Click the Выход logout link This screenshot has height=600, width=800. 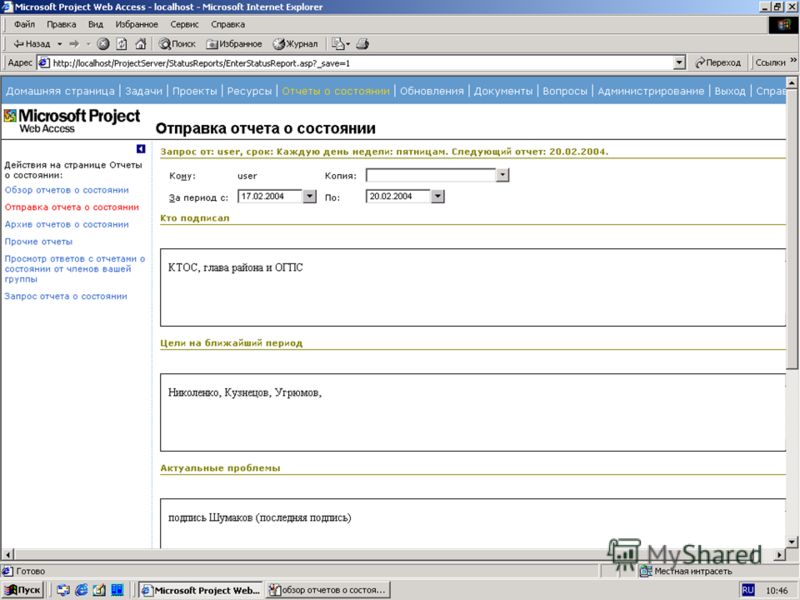coord(730,91)
